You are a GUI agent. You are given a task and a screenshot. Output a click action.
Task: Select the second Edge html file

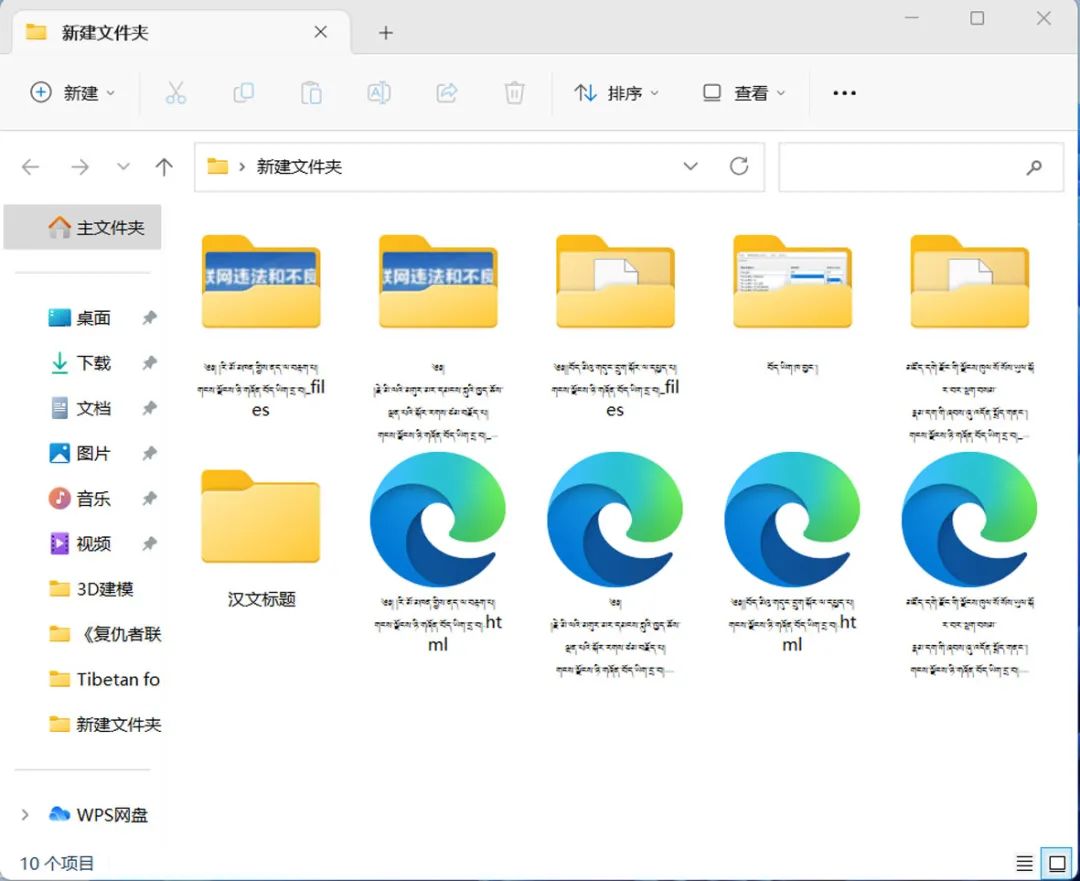pyautogui.click(x=615, y=519)
